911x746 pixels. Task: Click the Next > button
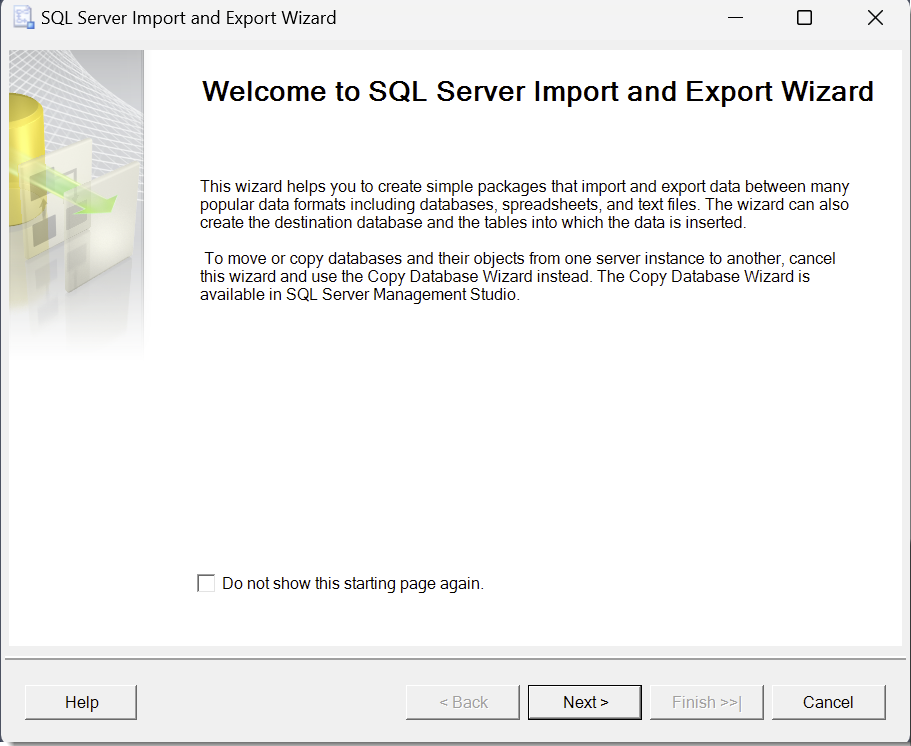click(x=585, y=702)
